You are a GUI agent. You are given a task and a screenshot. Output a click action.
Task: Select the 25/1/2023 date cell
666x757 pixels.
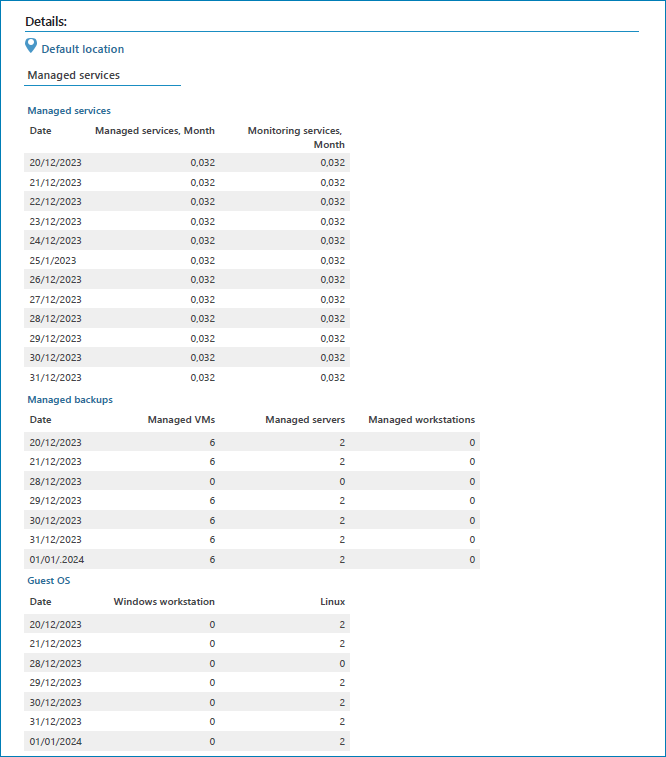(x=53, y=261)
